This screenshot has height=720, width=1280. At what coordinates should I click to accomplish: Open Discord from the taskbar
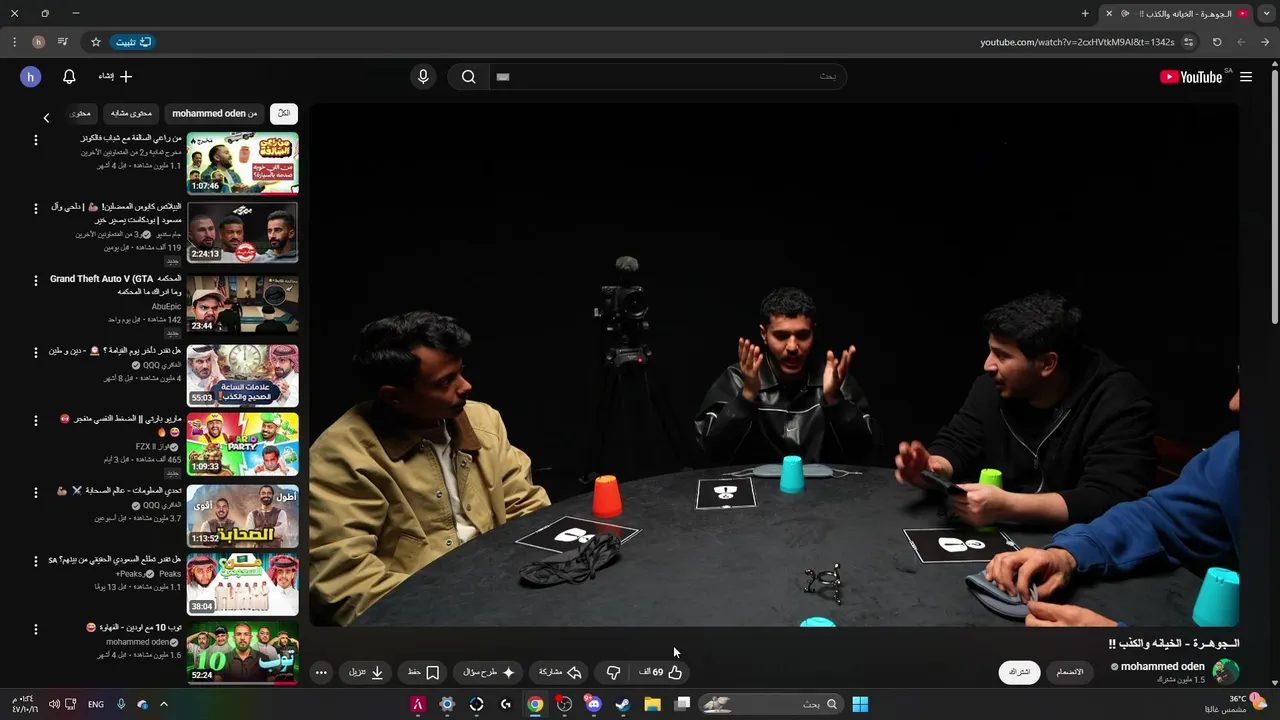tap(594, 704)
